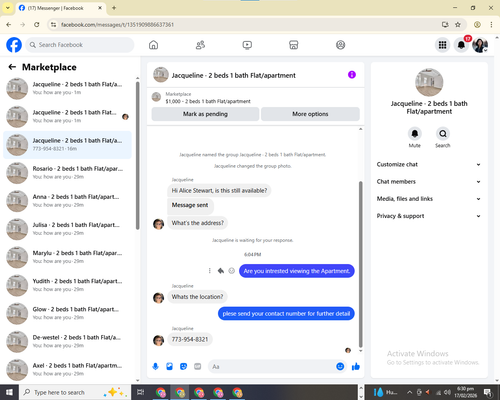Image resolution: width=500 pixels, height=400 pixels.
Task: Click the Windows 'Type here to search' box
Action: (x=75, y=392)
